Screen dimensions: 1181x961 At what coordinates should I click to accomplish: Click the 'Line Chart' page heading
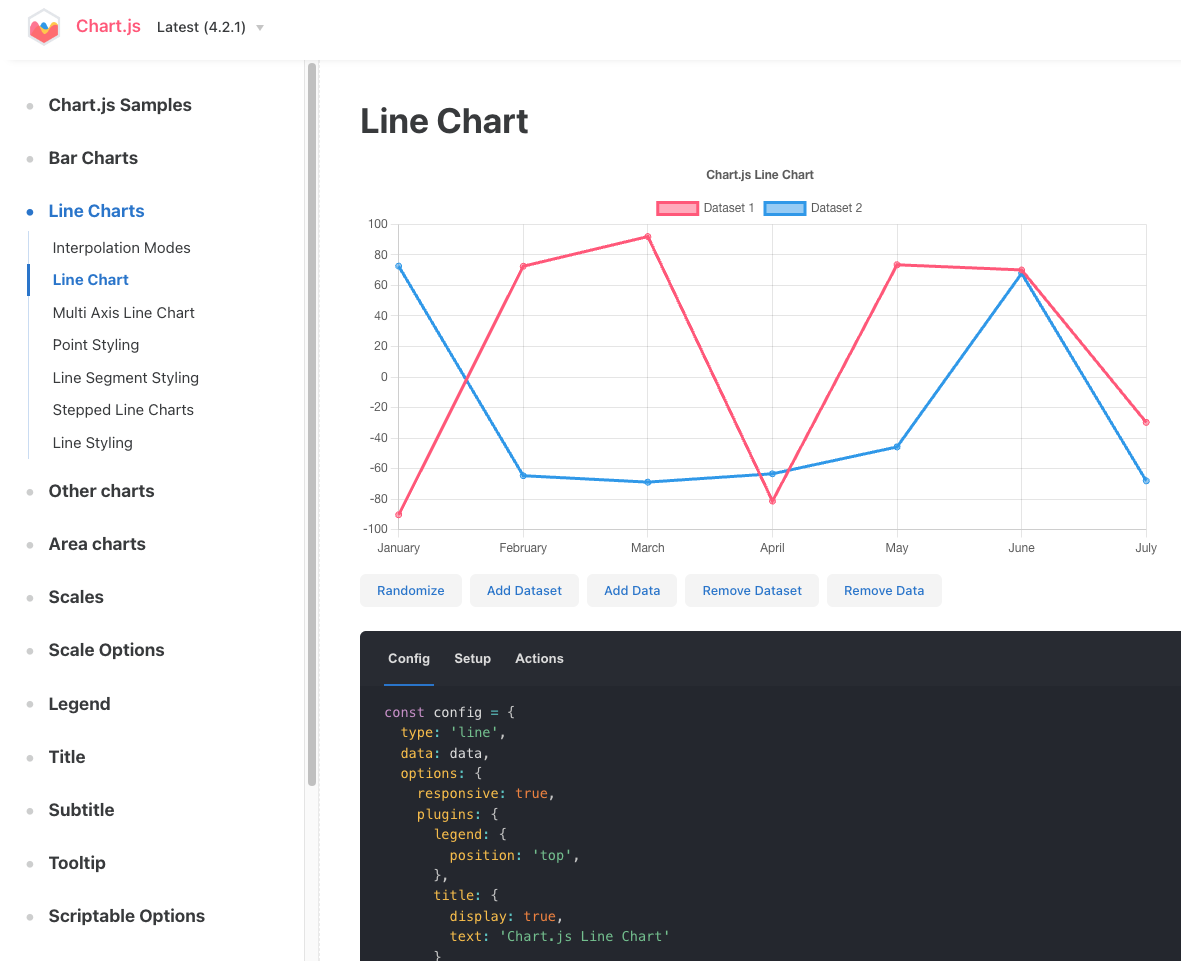point(444,121)
